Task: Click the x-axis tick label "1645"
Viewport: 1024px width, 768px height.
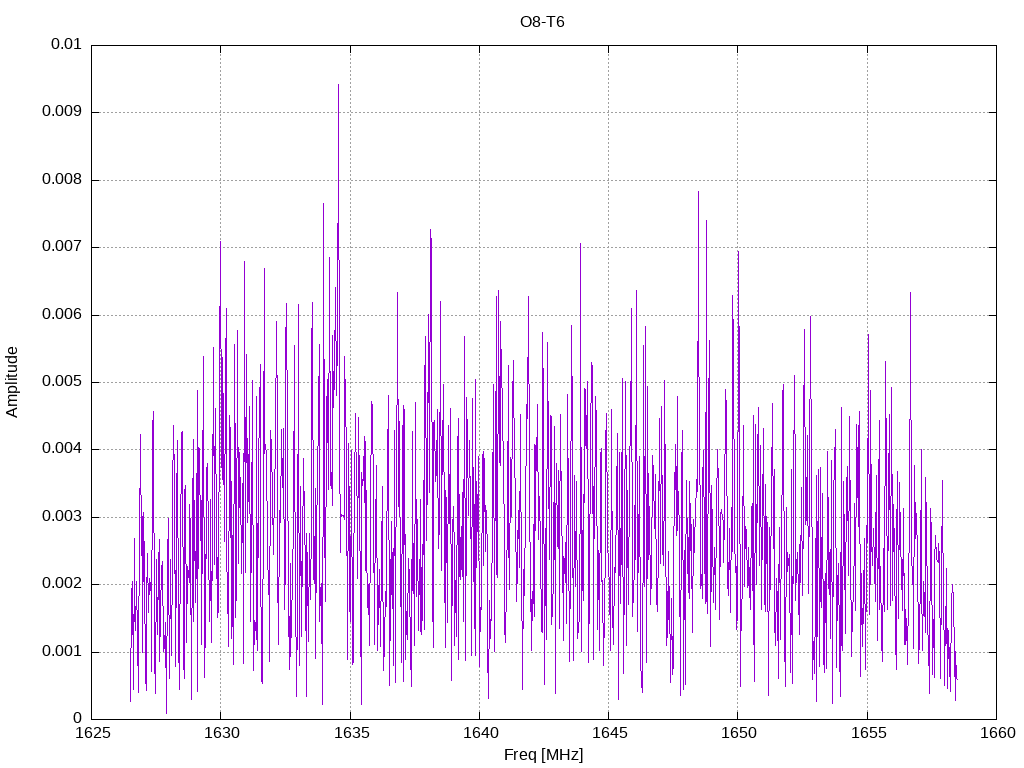Action: [x=609, y=733]
